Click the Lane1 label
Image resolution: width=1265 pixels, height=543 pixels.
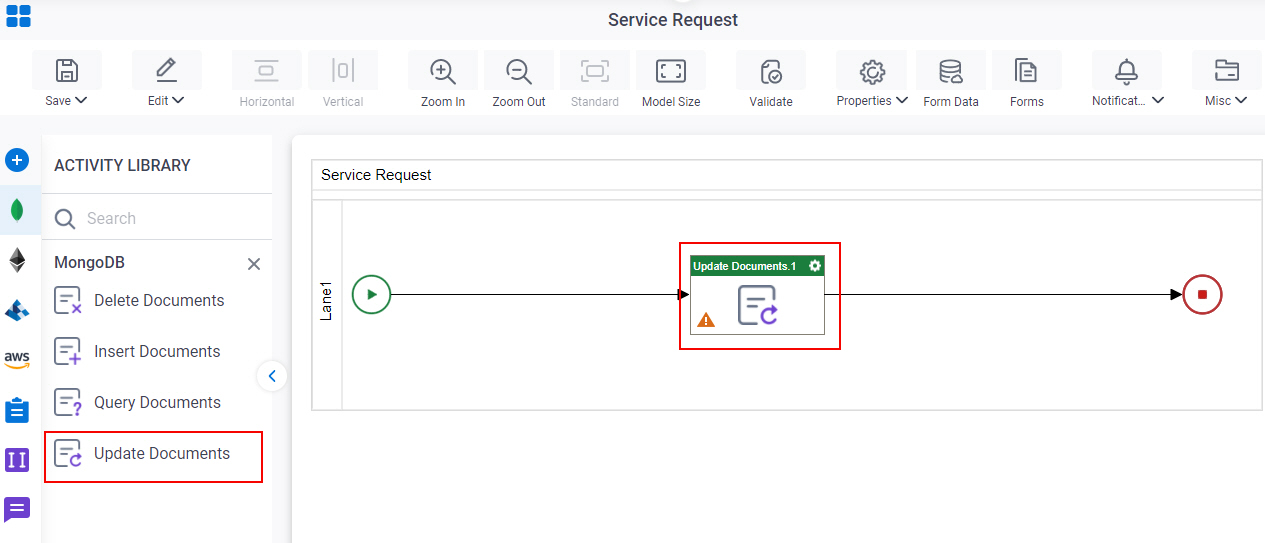327,300
